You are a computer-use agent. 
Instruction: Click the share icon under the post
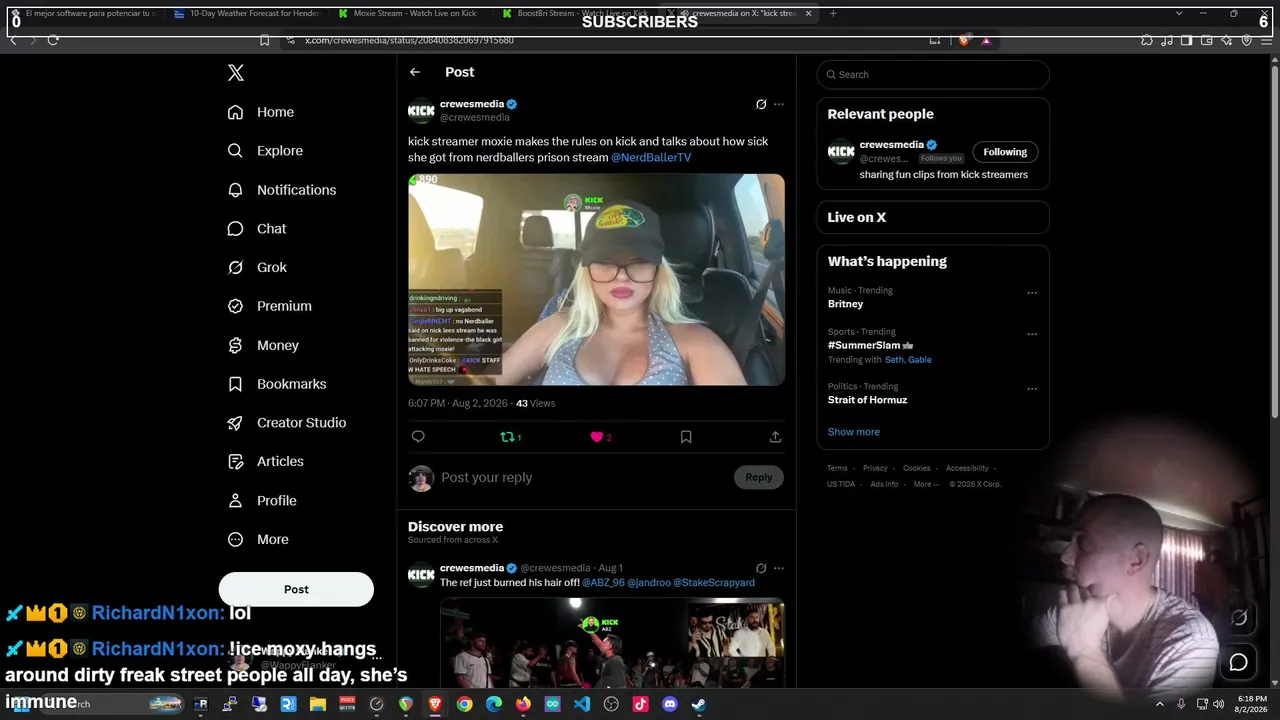[775, 437]
